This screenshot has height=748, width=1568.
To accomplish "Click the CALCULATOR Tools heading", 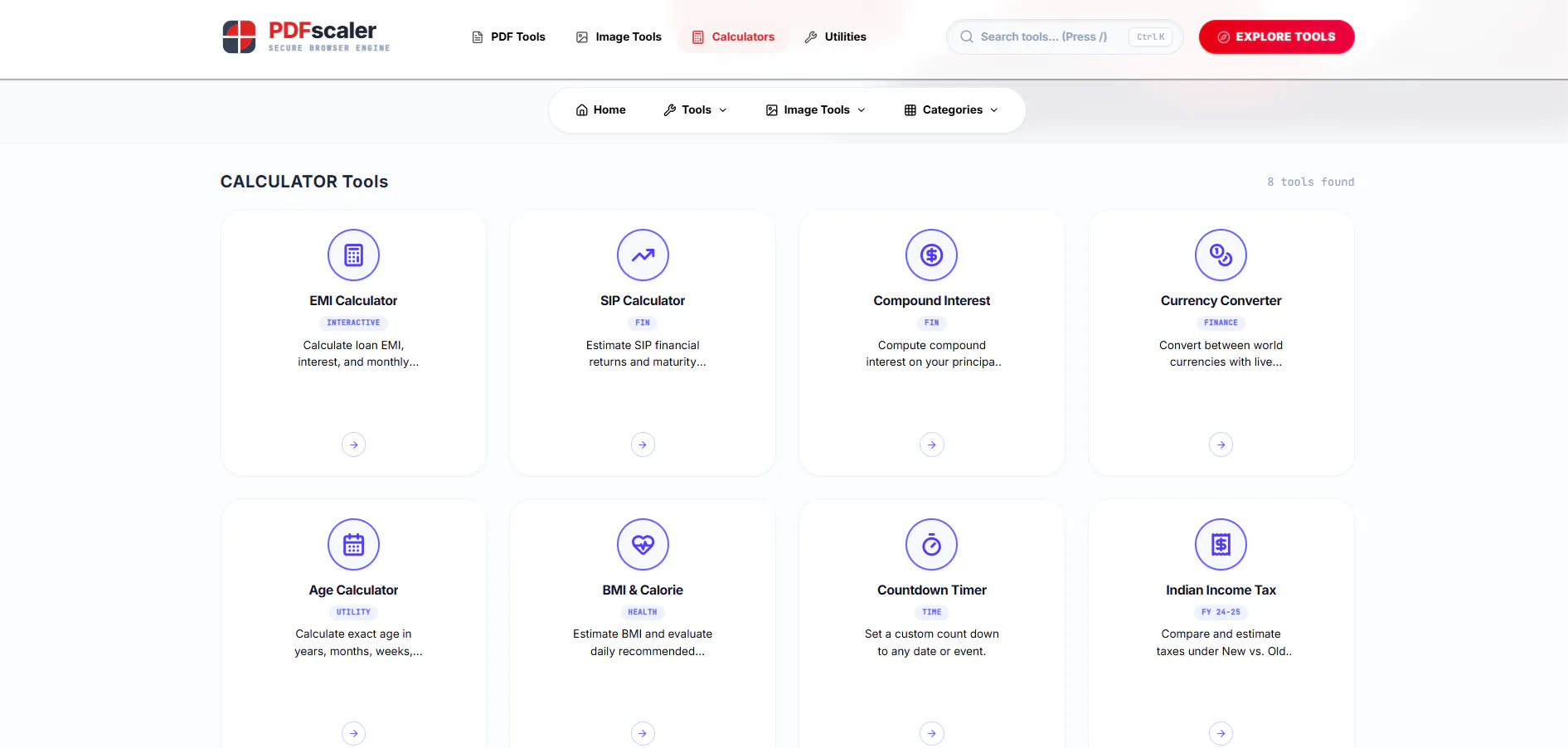I will (304, 182).
